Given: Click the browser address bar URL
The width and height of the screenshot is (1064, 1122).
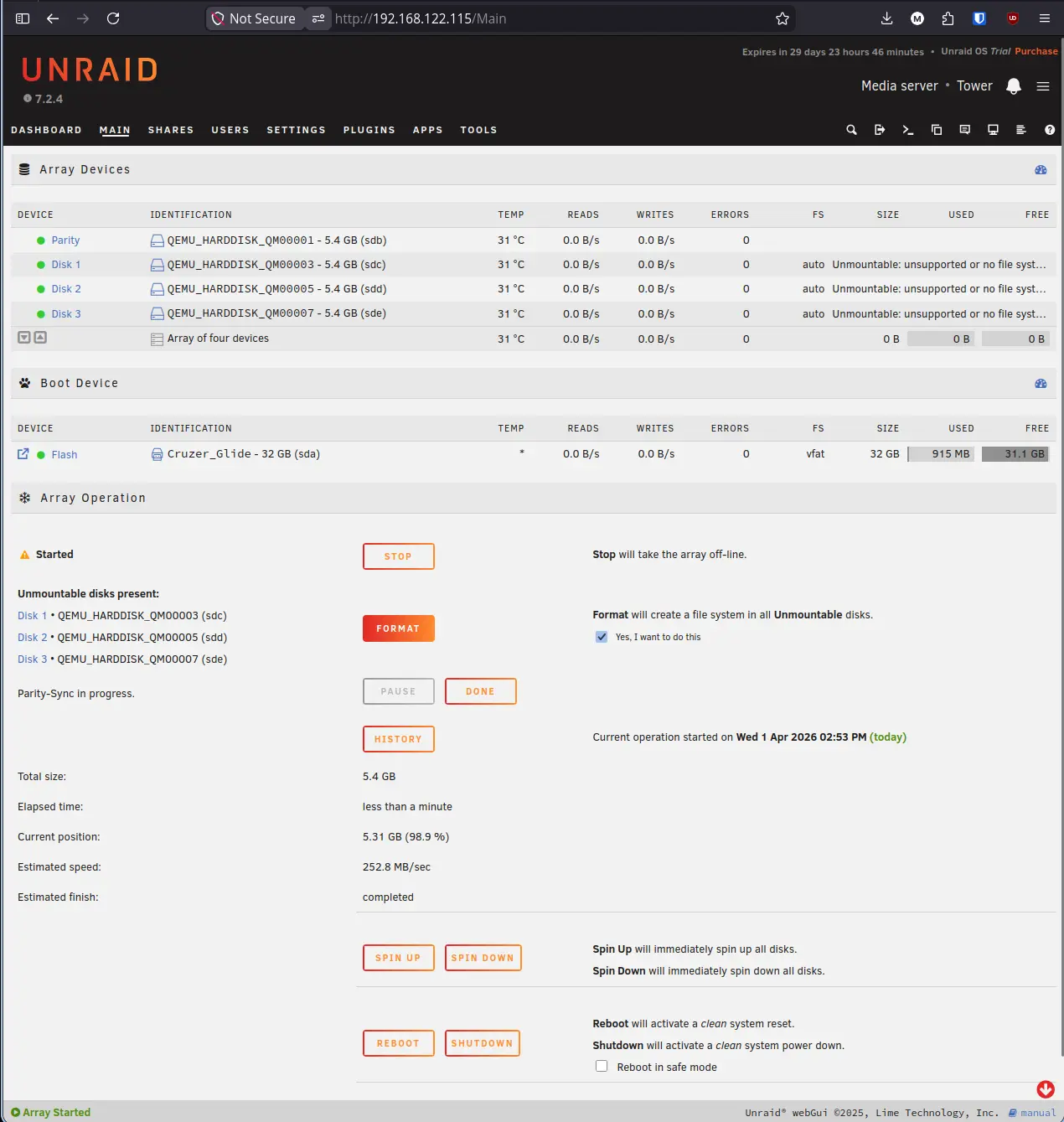Looking at the screenshot, I should point(421,18).
